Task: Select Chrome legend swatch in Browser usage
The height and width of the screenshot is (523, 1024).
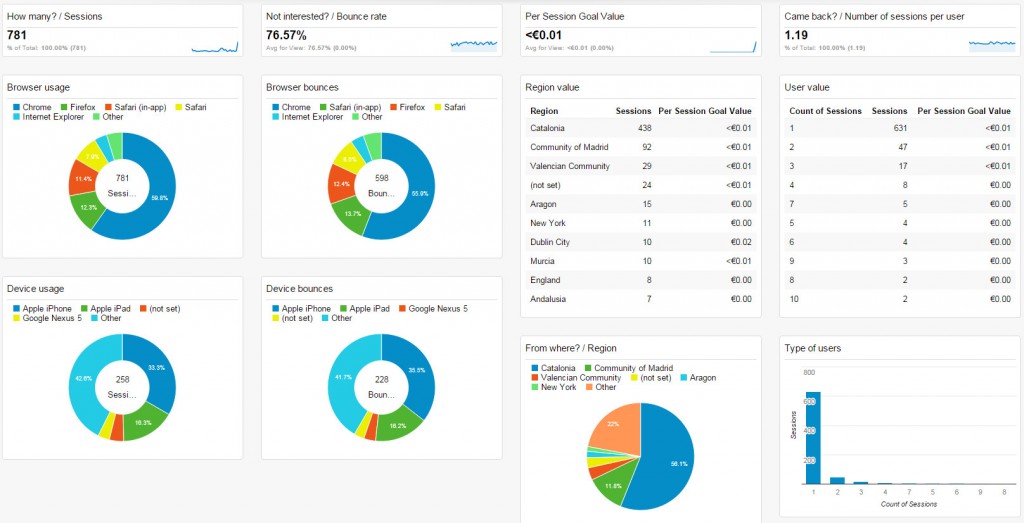Action: [17, 107]
